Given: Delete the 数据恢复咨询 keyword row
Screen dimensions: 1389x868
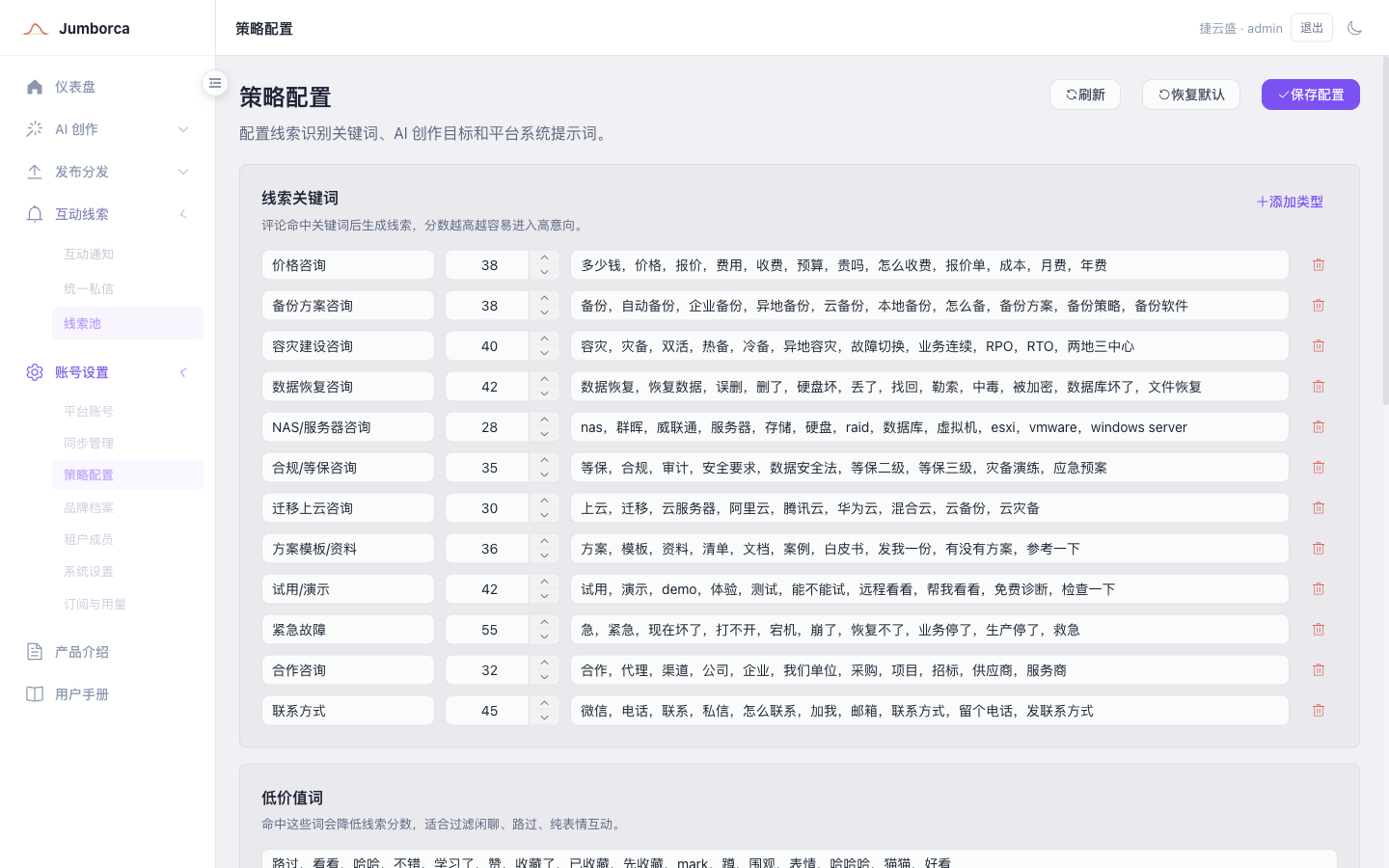Looking at the screenshot, I should [x=1319, y=387].
